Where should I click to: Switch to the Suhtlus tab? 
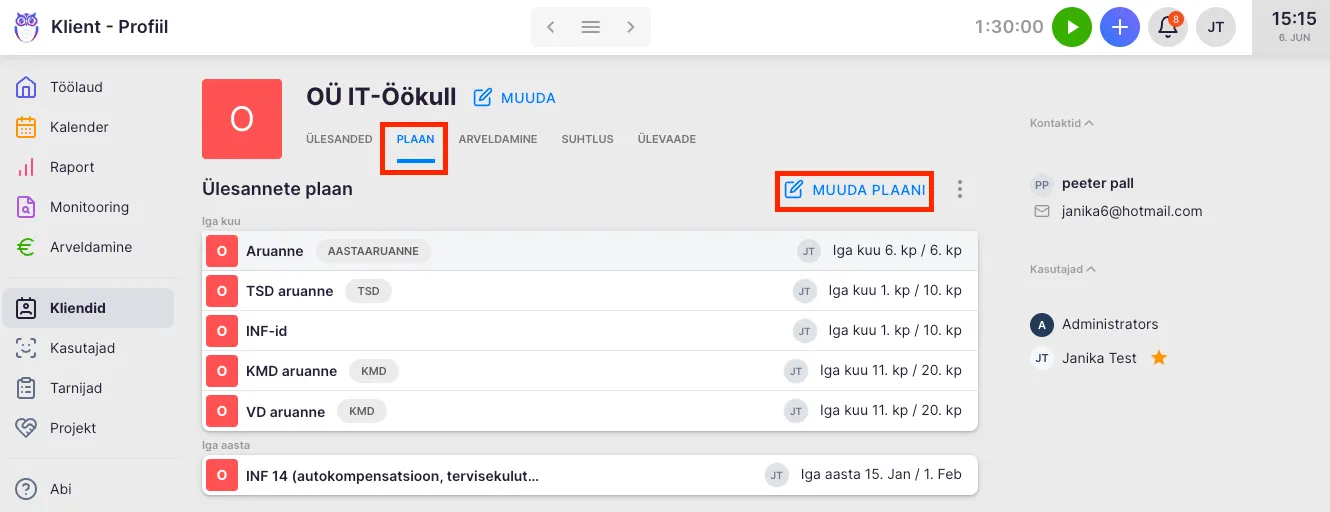coord(587,139)
